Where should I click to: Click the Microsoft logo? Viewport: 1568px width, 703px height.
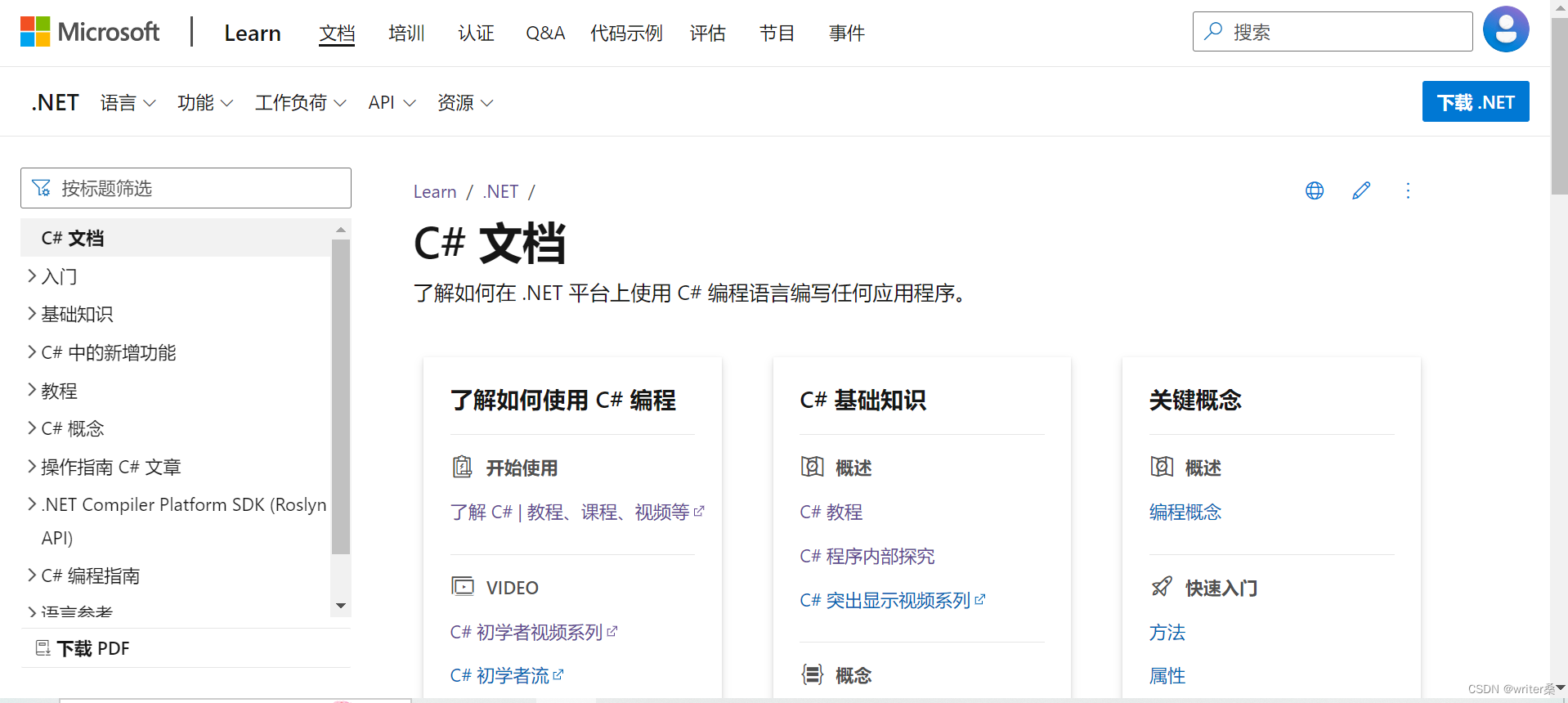90,32
